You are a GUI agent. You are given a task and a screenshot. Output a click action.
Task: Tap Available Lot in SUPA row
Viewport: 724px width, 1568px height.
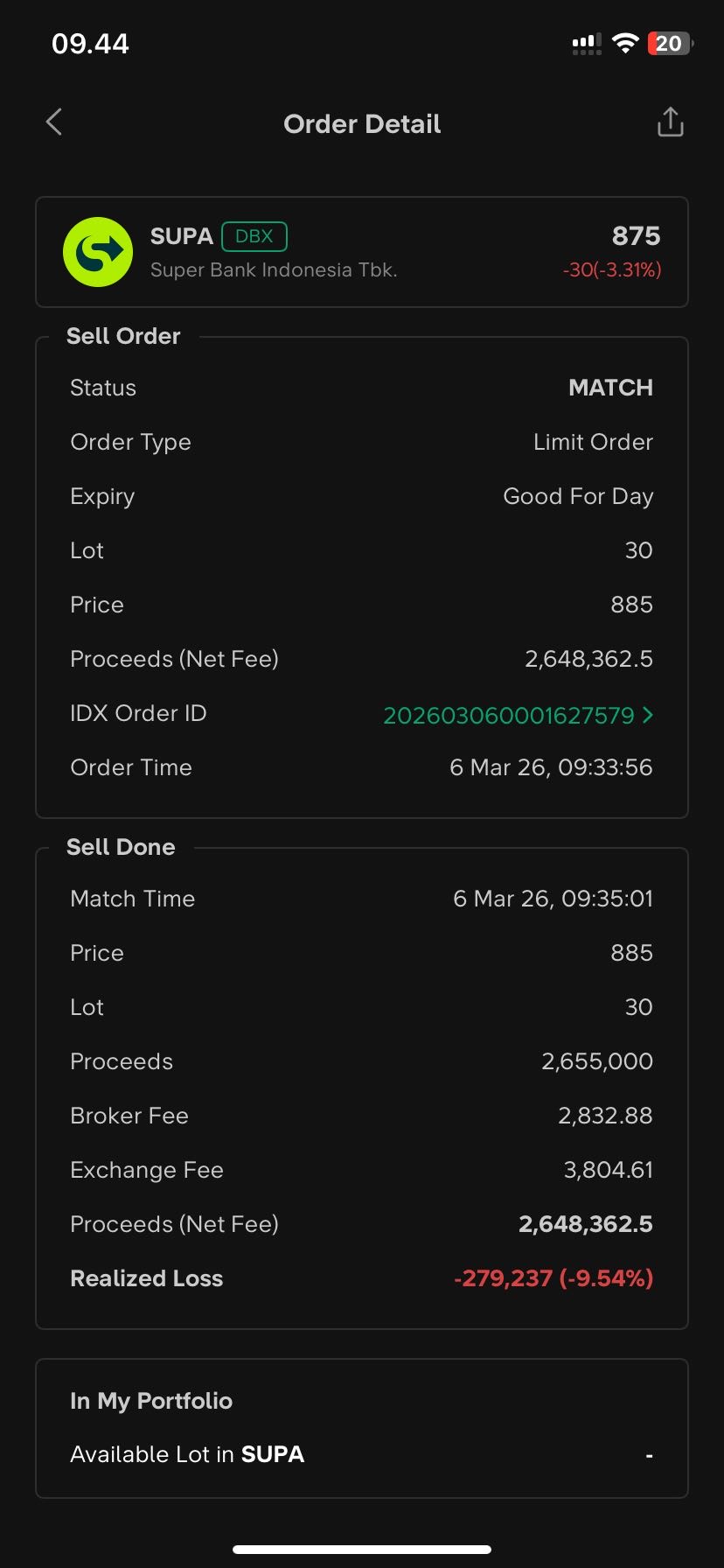(x=362, y=1454)
